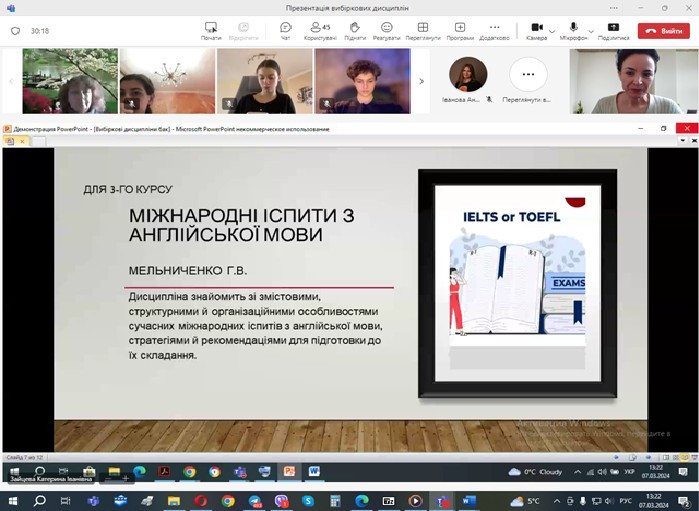Expand microphone options dropdown arrow
Image resolution: width=699 pixels, height=511 pixels.
pyautogui.click(x=589, y=30)
